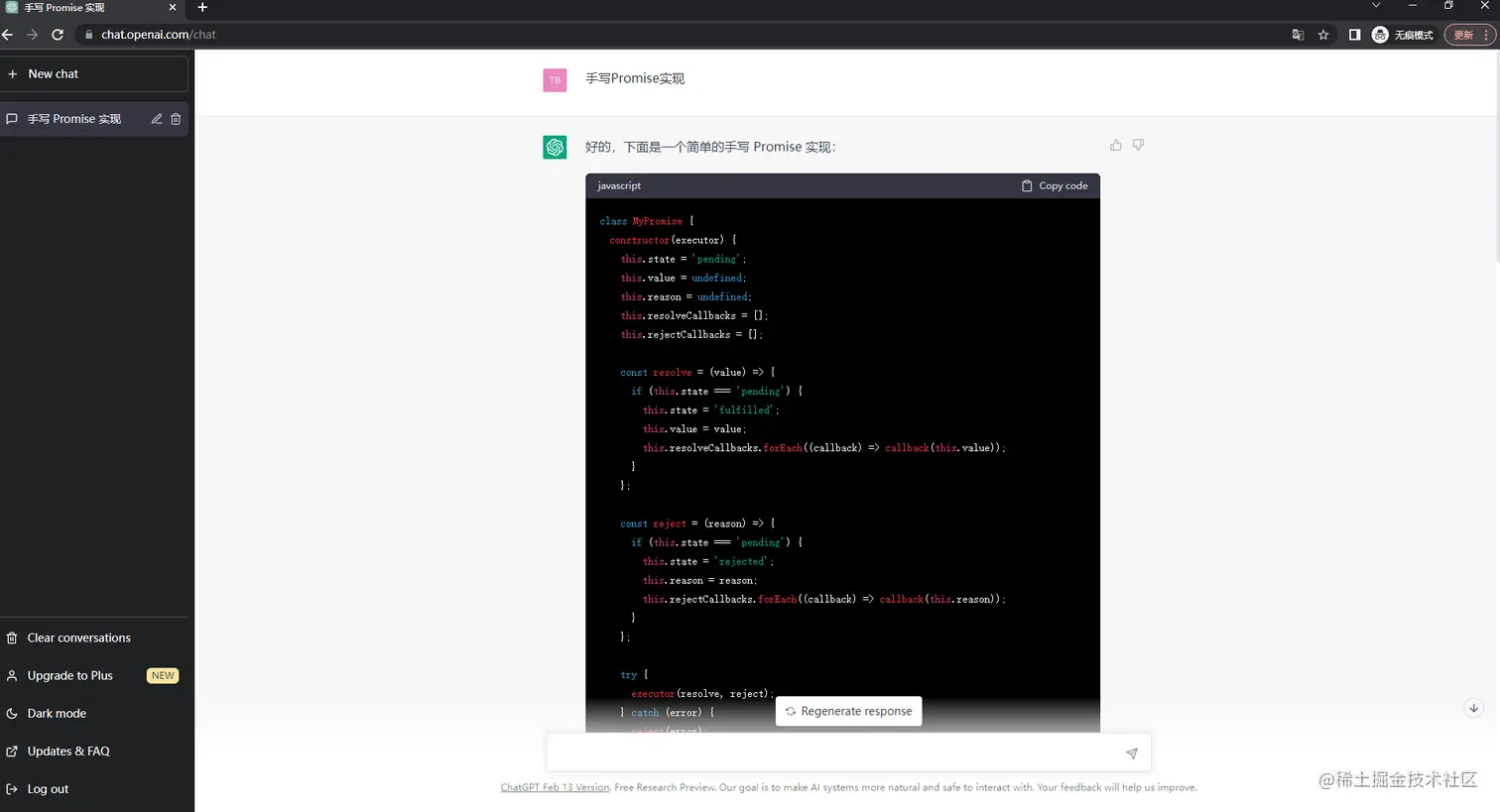Click the pink TB user avatar
The width and height of the screenshot is (1500, 812).
555,80
